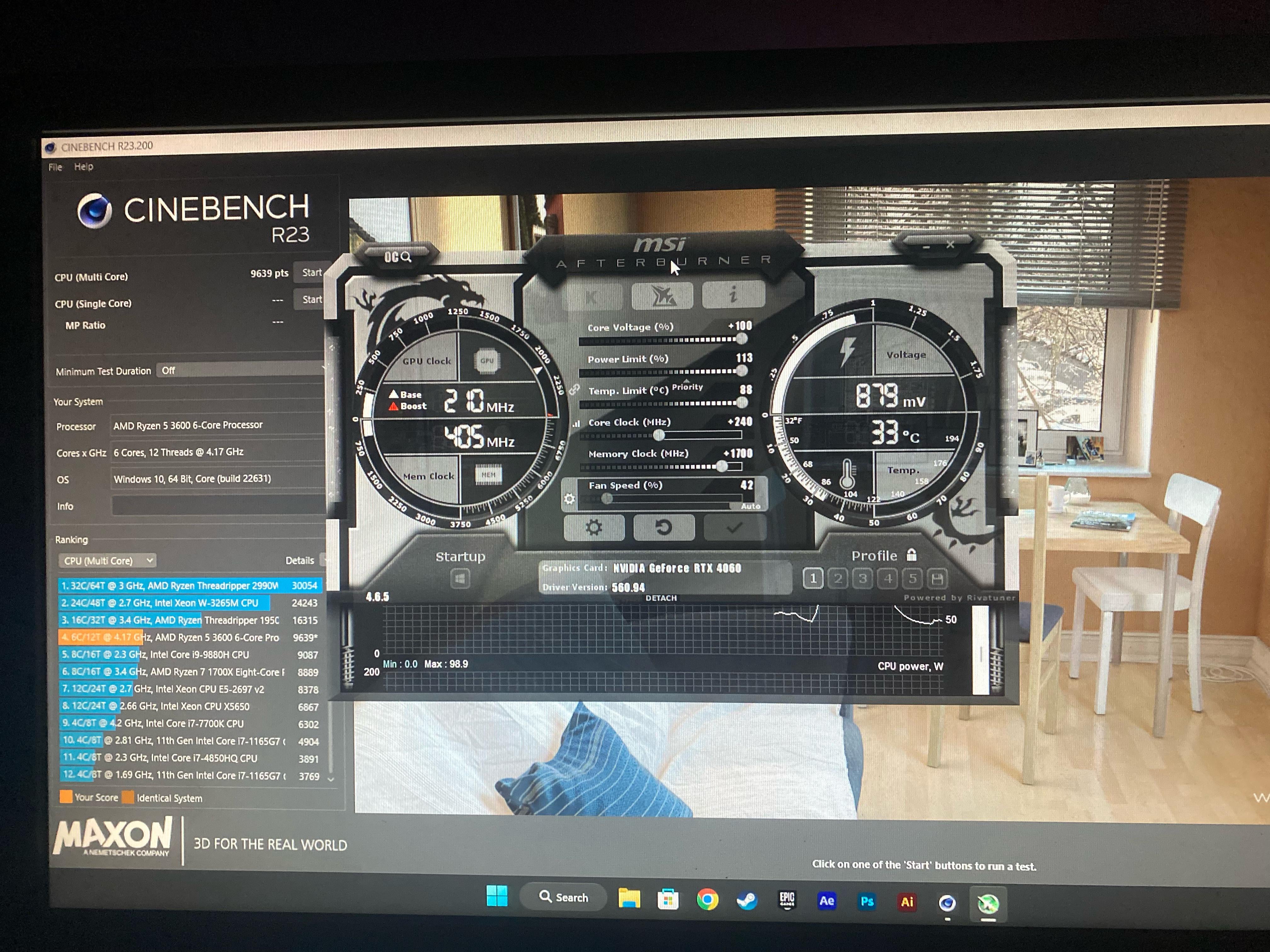Select ranking row 1, AMD Ryzen Threadripper 2990W
This screenshot has height=952, width=1270.
[x=190, y=585]
